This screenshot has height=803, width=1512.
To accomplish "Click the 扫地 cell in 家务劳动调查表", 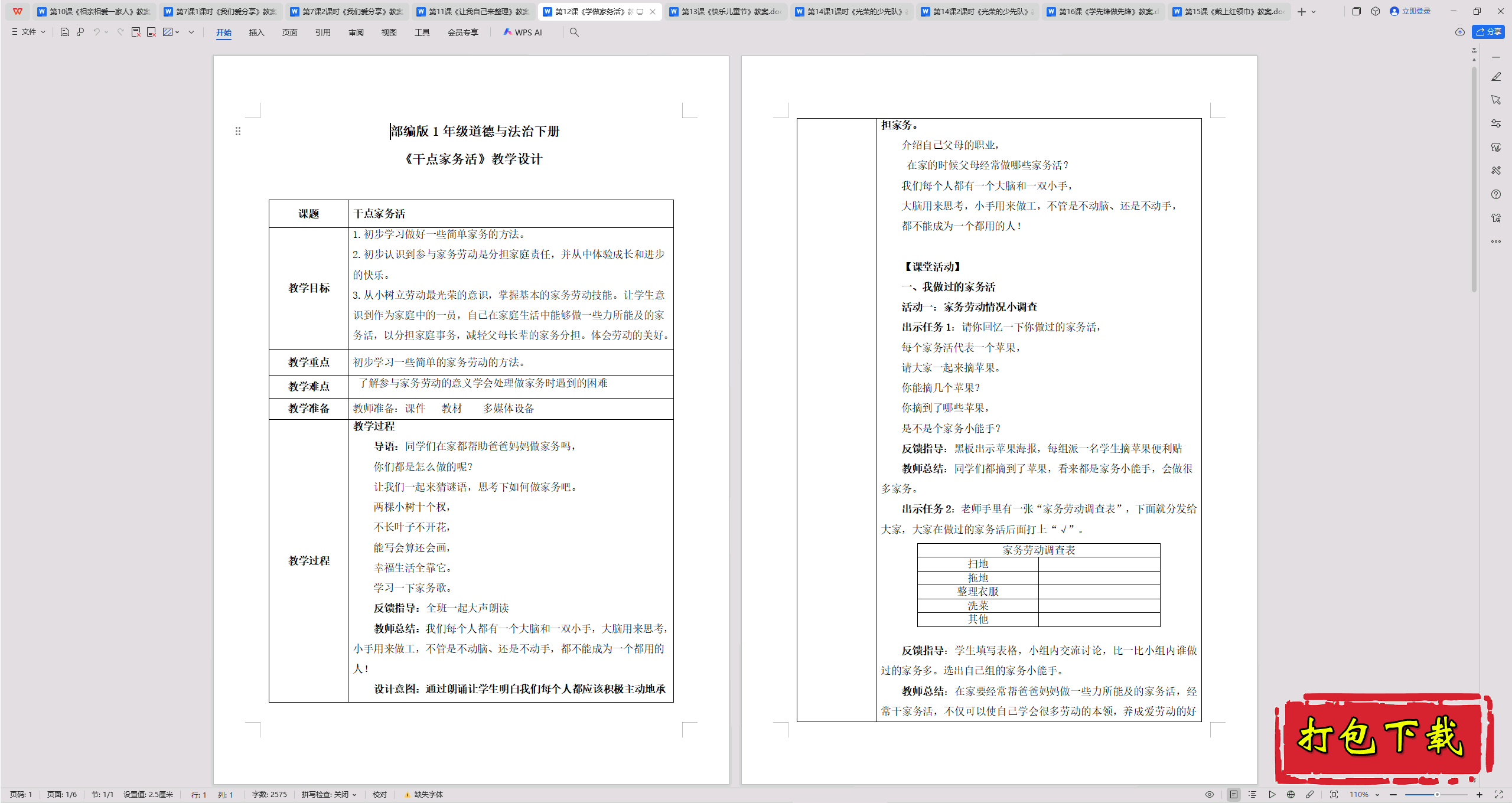I will (978, 564).
